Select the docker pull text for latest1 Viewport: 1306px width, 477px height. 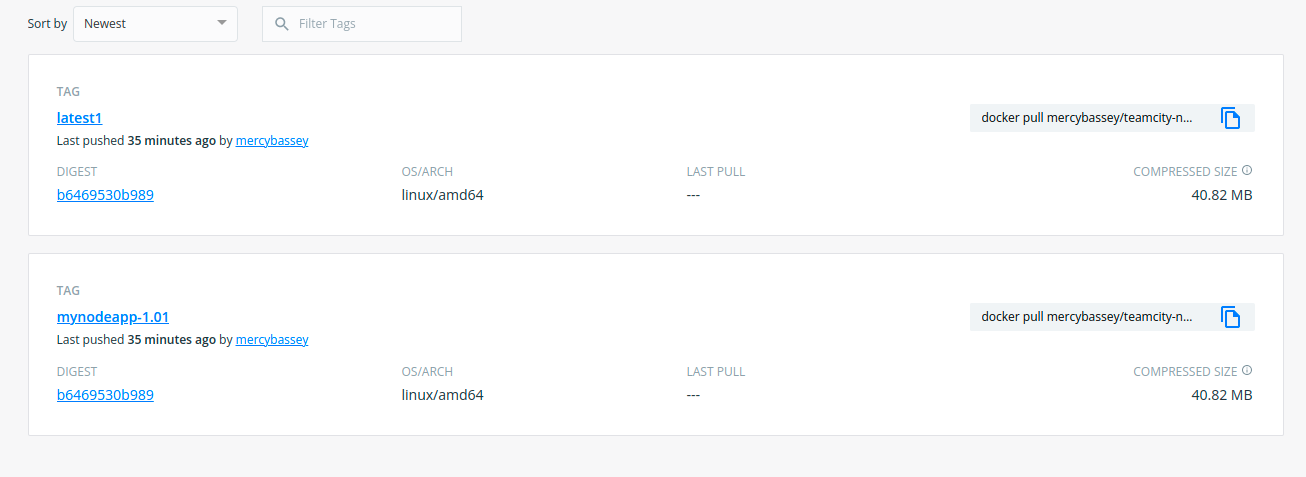tap(1087, 118)
